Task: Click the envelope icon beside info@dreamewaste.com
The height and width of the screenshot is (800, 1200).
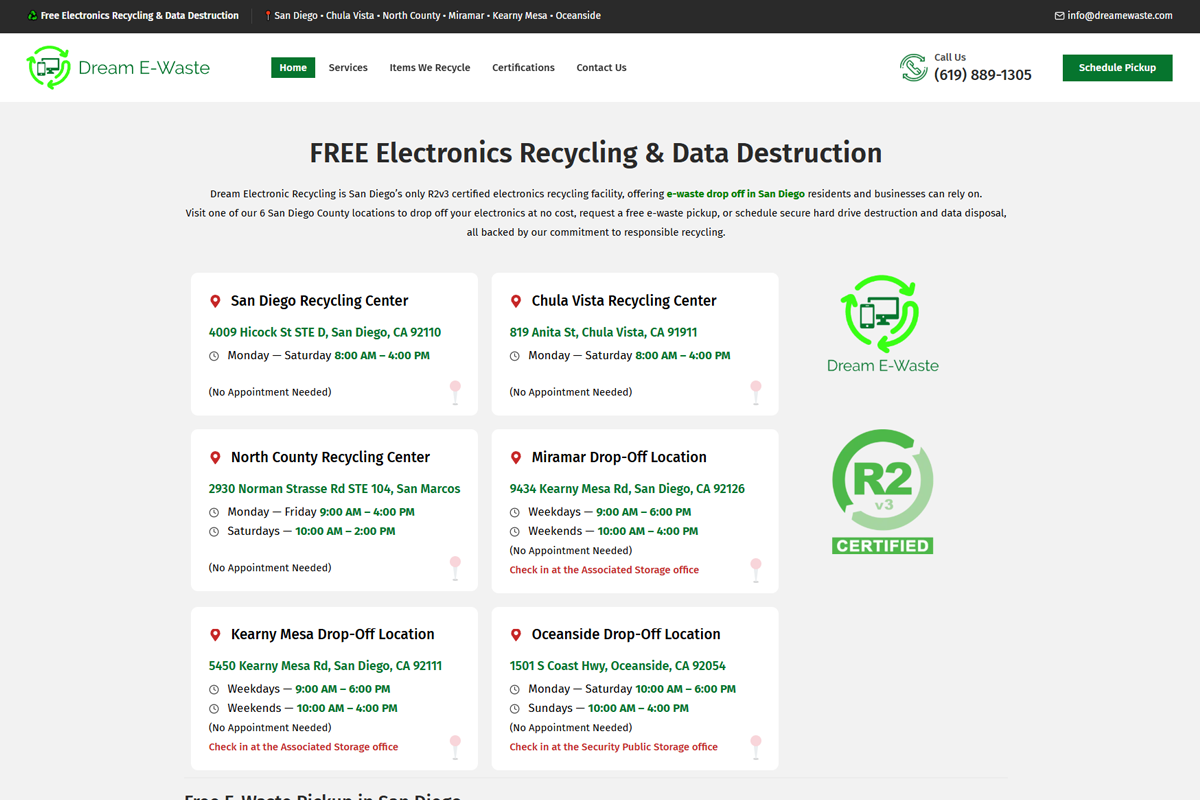Action: pos(1059,16)
